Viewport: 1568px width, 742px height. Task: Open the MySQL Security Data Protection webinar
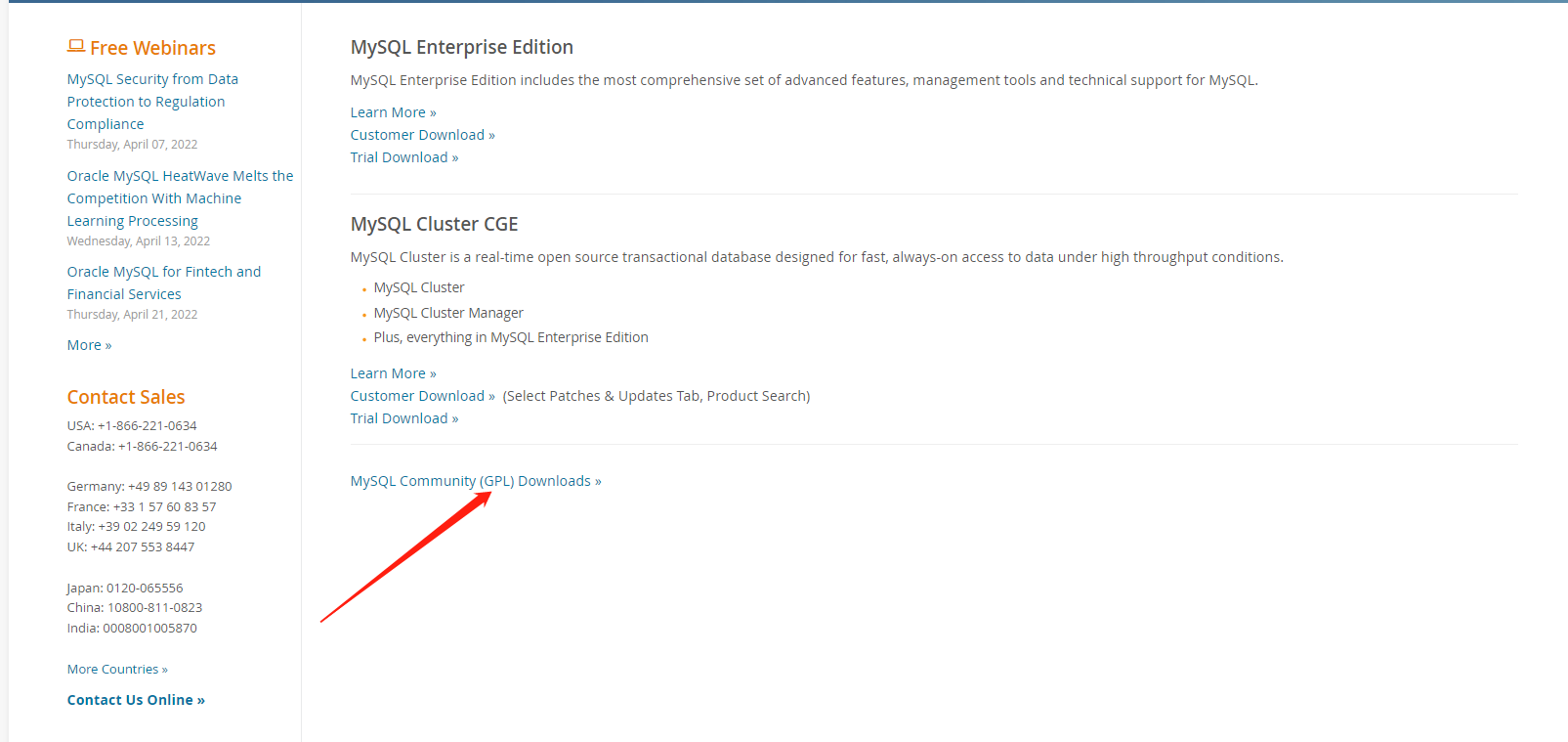[152, 102]
